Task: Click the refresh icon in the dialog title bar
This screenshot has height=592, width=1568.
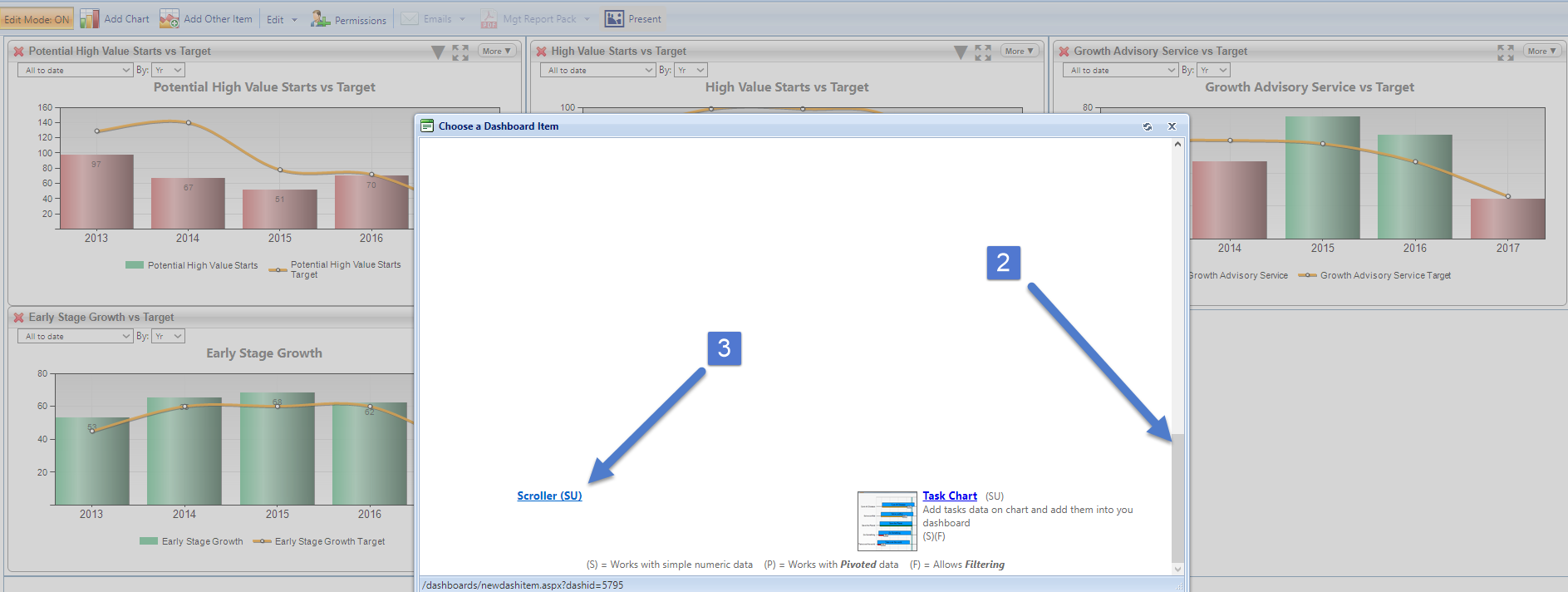Action: [x=1147, y=126]
